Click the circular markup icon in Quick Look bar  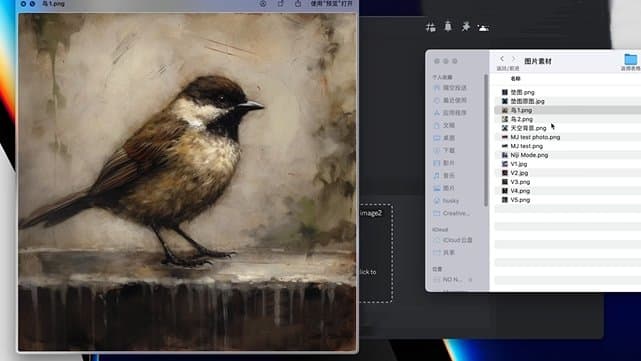tap(263, 4)
